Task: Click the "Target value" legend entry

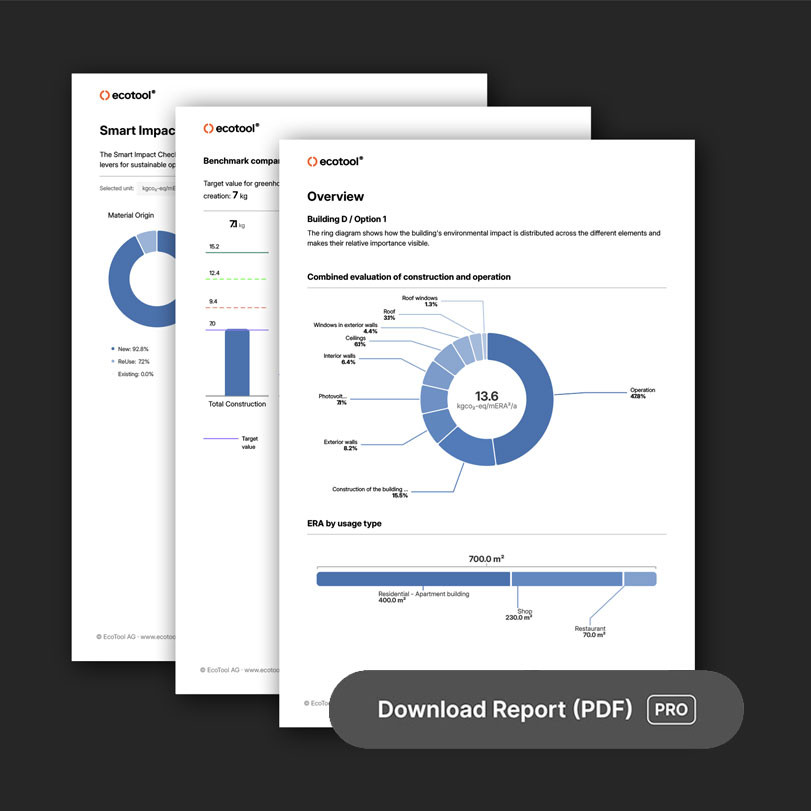Action: [x=231, y=442]
